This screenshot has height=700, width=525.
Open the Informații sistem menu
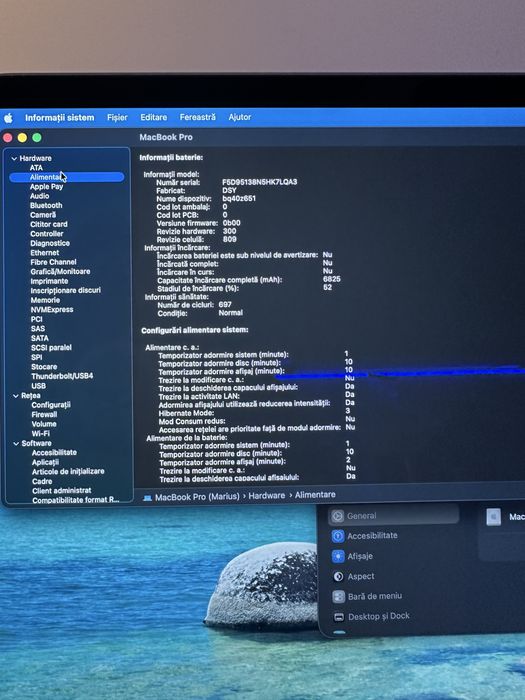tap(60, 118)
